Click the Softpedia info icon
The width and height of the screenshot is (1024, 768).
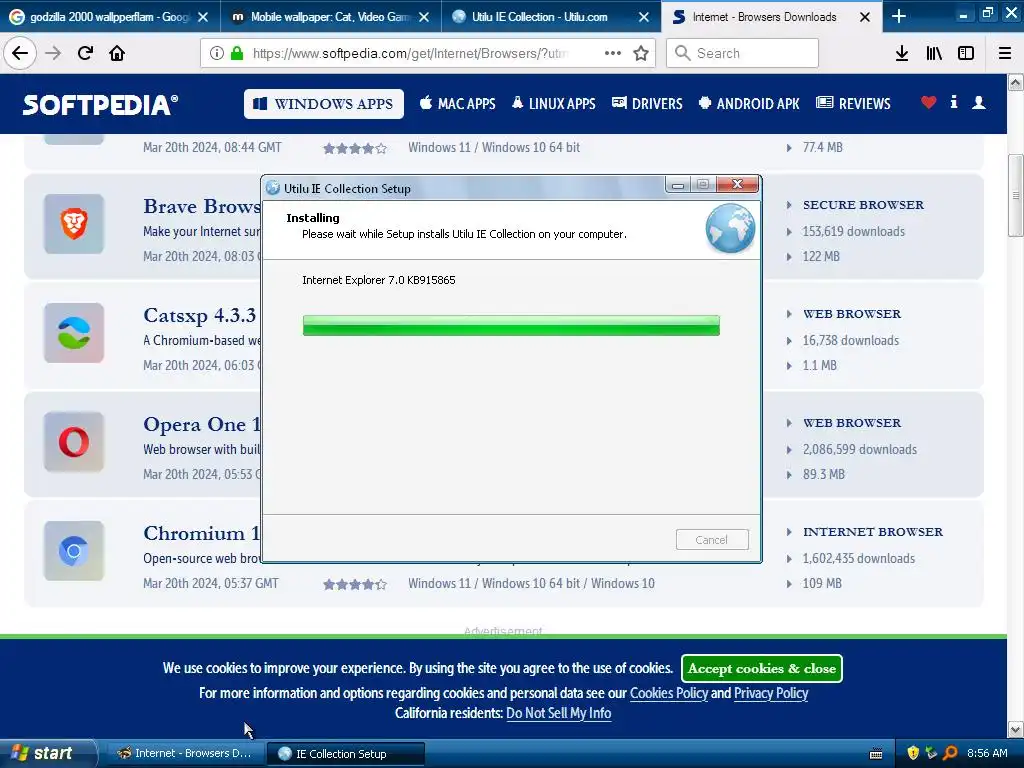coord(954,102)
